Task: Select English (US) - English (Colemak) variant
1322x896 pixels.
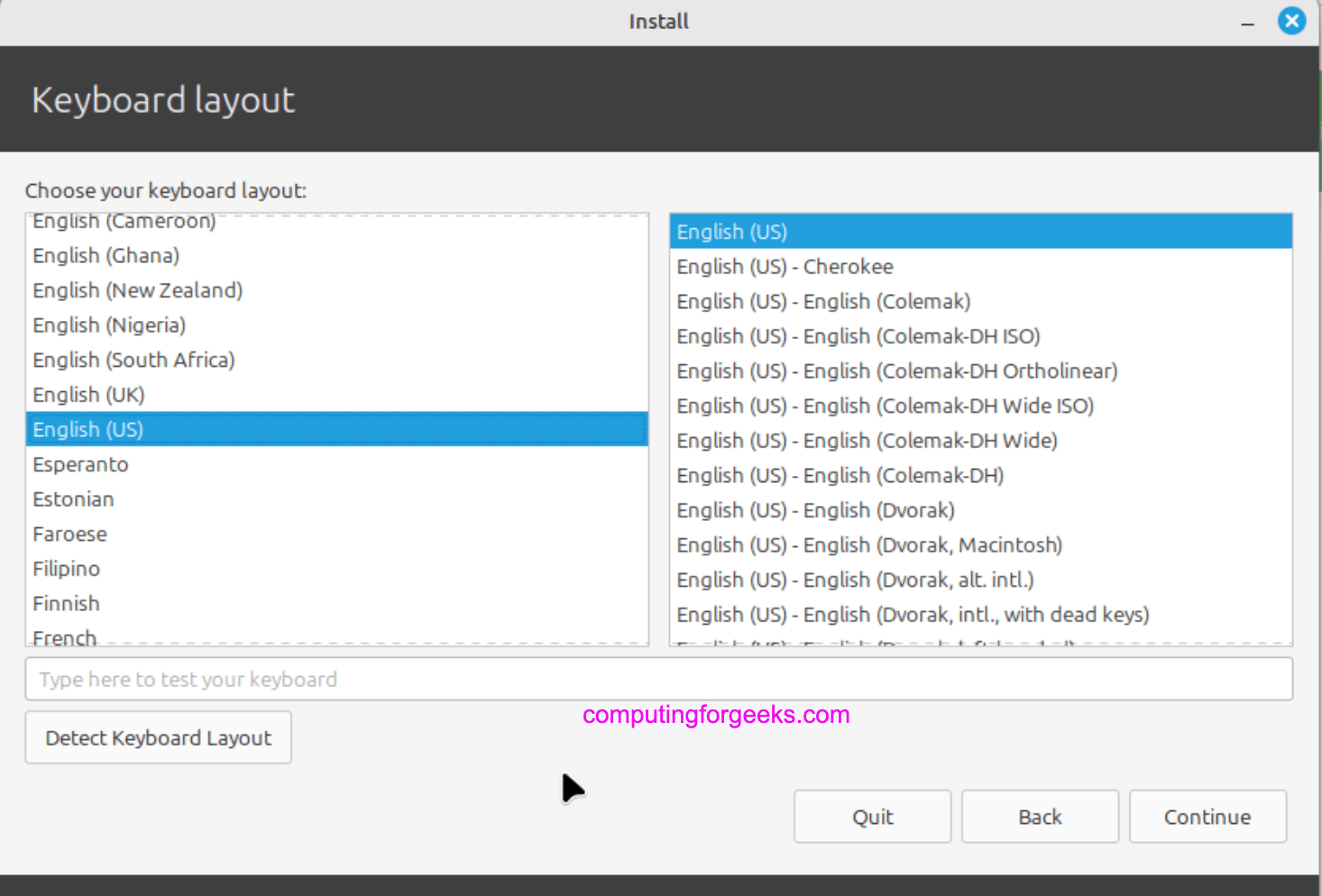Action: coord(823,301)
